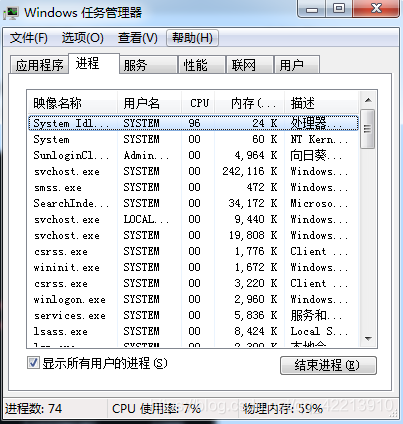Click the scrollbar down arrow
This screenshot has width=403, height=424.
tap(368, 338)
